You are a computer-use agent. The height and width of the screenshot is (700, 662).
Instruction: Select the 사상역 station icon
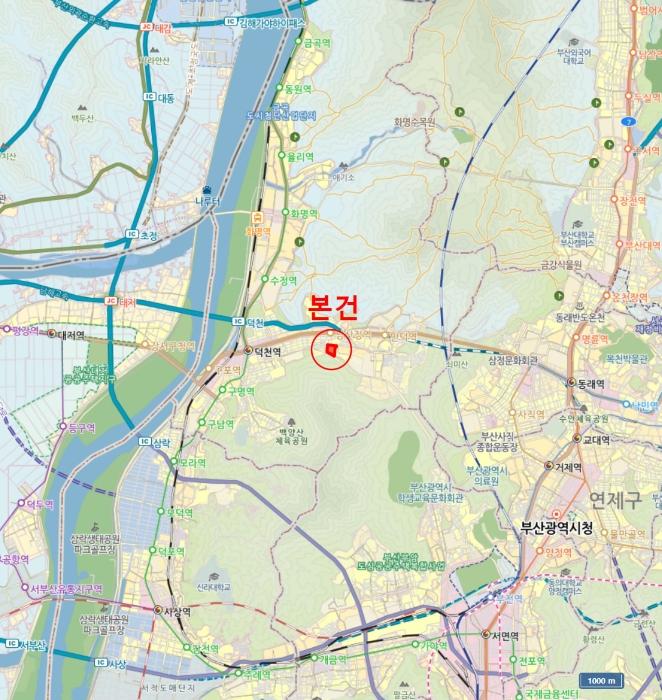[x=158, y=609]
